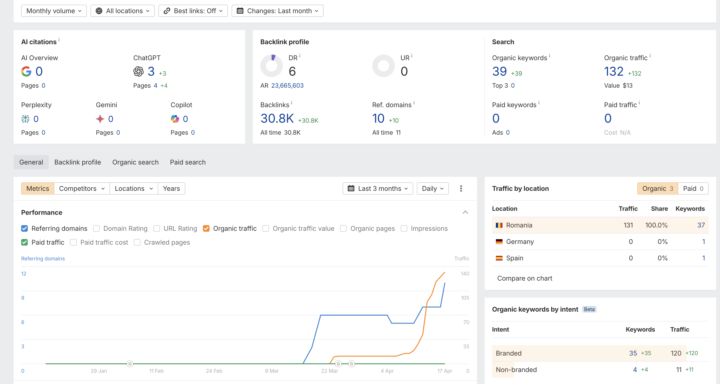720x384 pixels.
Task: Enable the Crawled pages checkbox
Action: click(x=137, y=242)
